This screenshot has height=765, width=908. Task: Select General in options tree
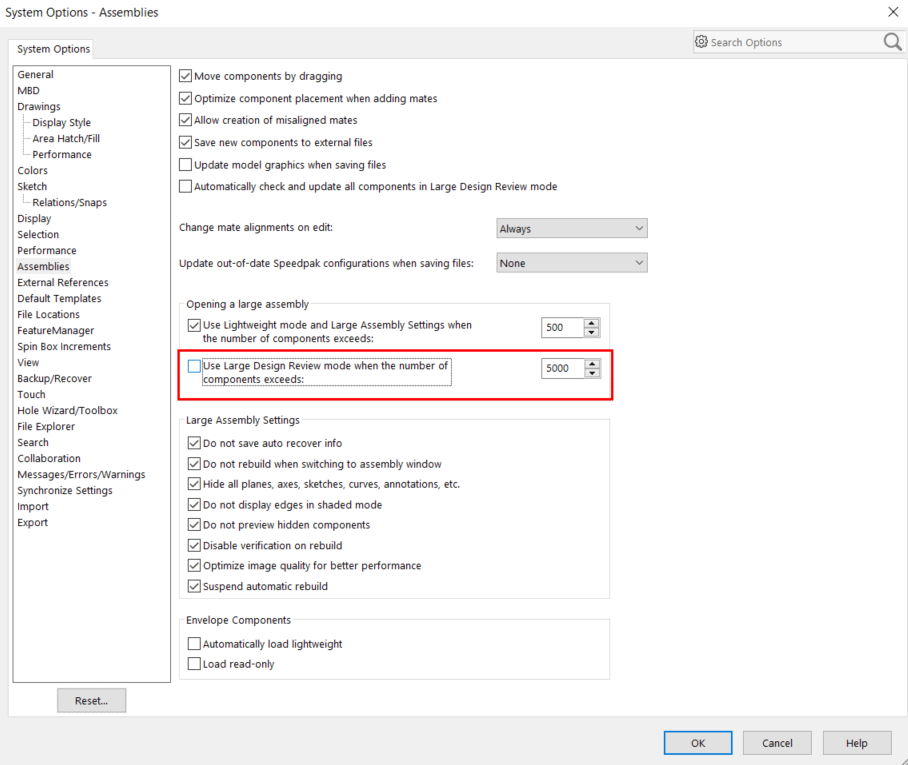[x=35, y=75]
